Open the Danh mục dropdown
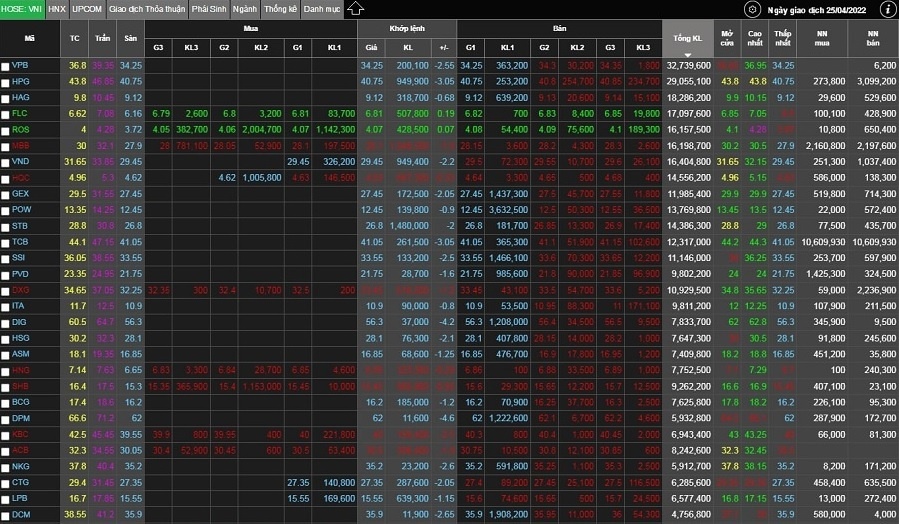The width and height of the screenshot is (899, 524). (322, 9)
